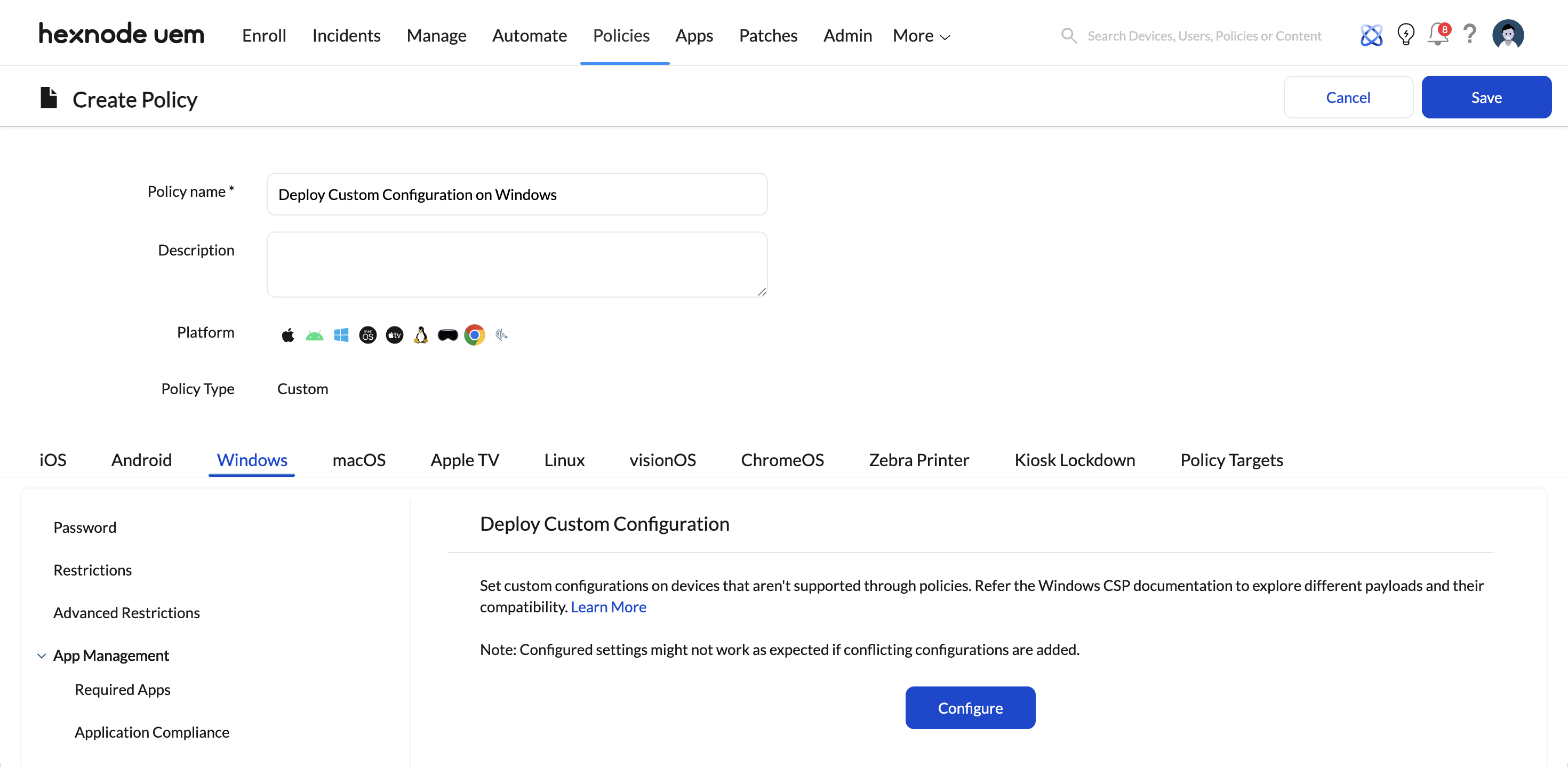Click the App Management heading

(111, 655)
